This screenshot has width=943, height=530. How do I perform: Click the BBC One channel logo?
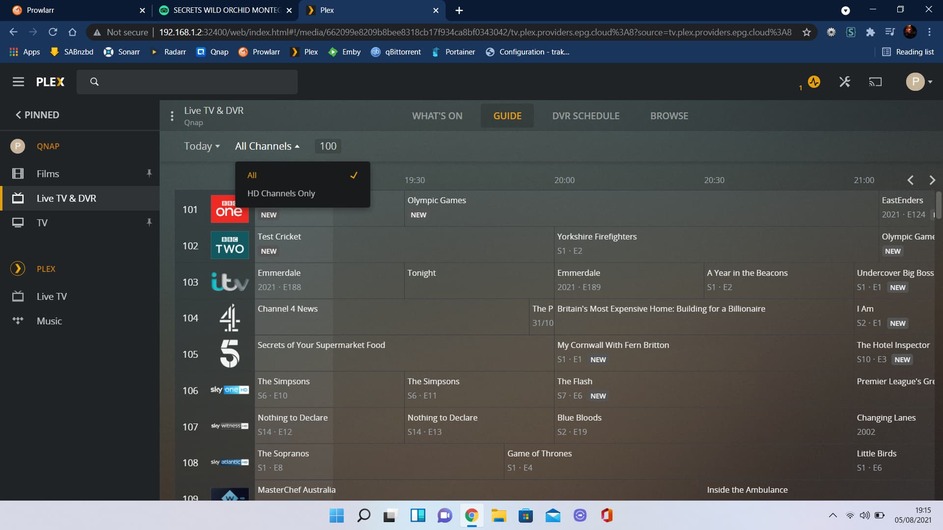(230, 209)
